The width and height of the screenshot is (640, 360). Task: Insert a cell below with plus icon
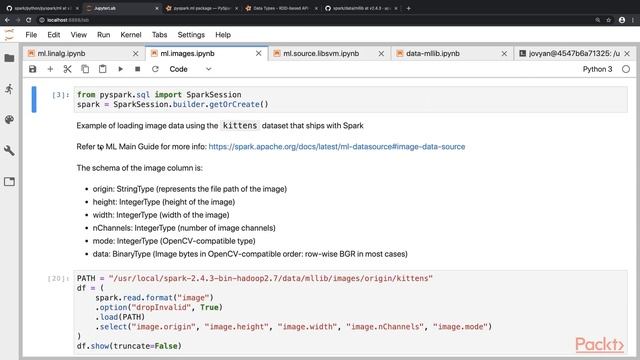50,69
